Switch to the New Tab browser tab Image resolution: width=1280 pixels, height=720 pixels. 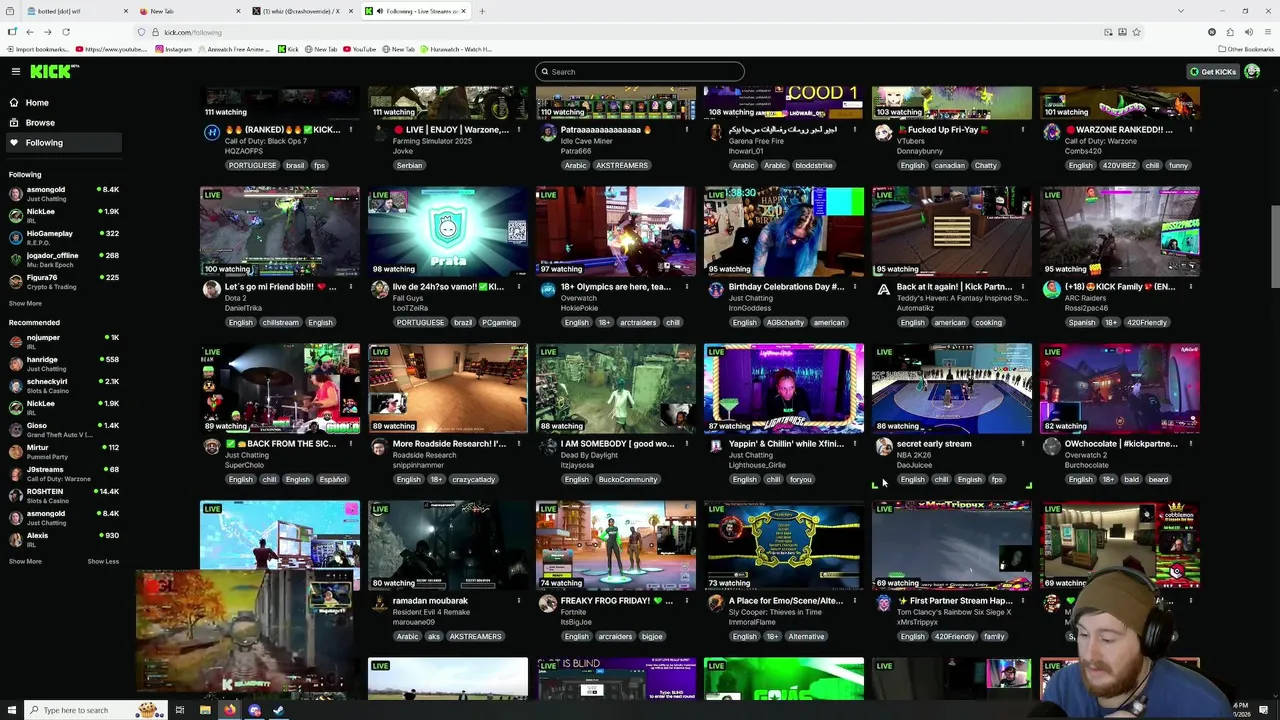pos(190,11)
